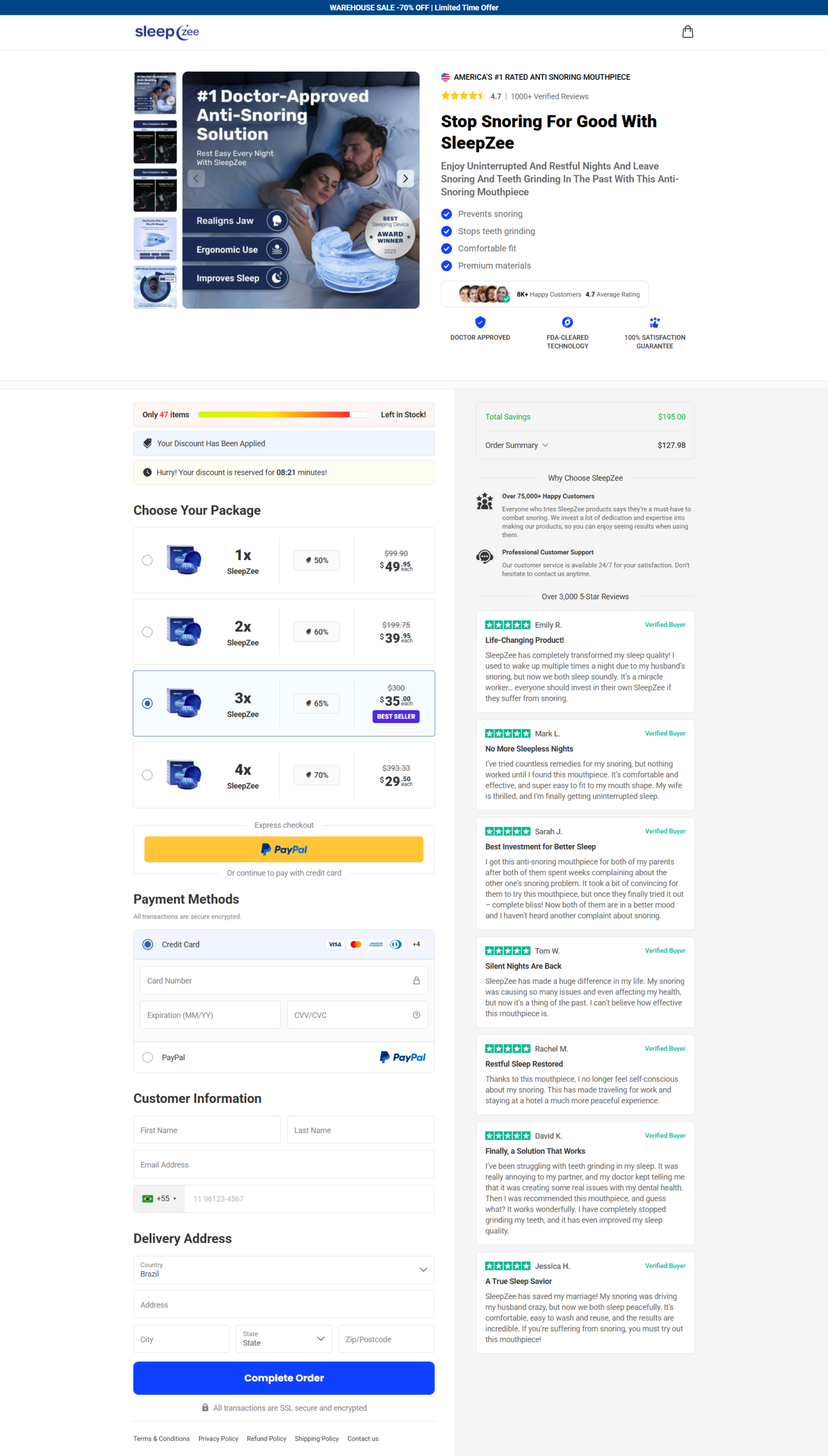This screenshot has height=1456, width=828.
Task: Select the 1x SleepZee package radio button
Action: coord(147,560)
